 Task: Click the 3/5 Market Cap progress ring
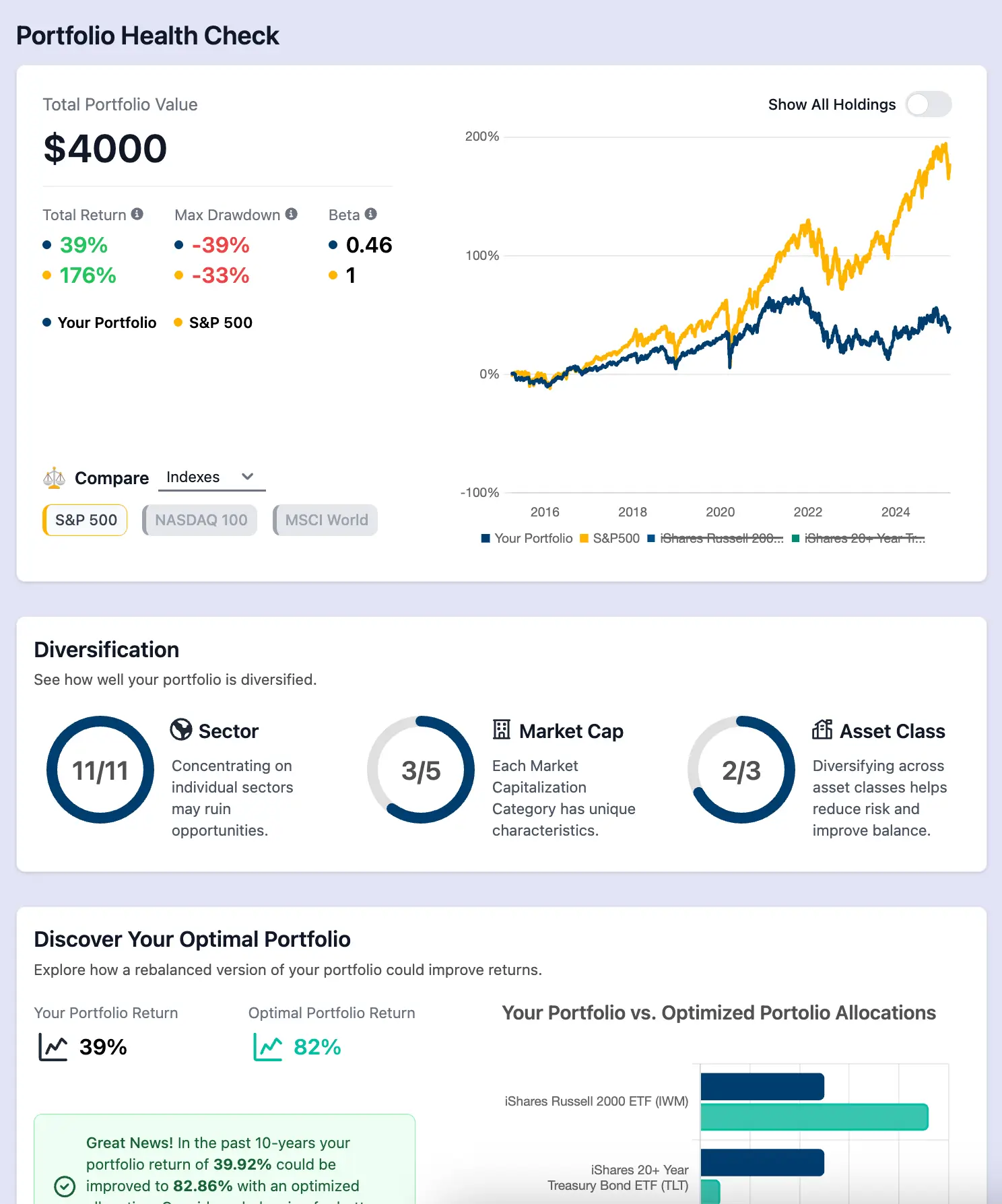coord(420,770)
